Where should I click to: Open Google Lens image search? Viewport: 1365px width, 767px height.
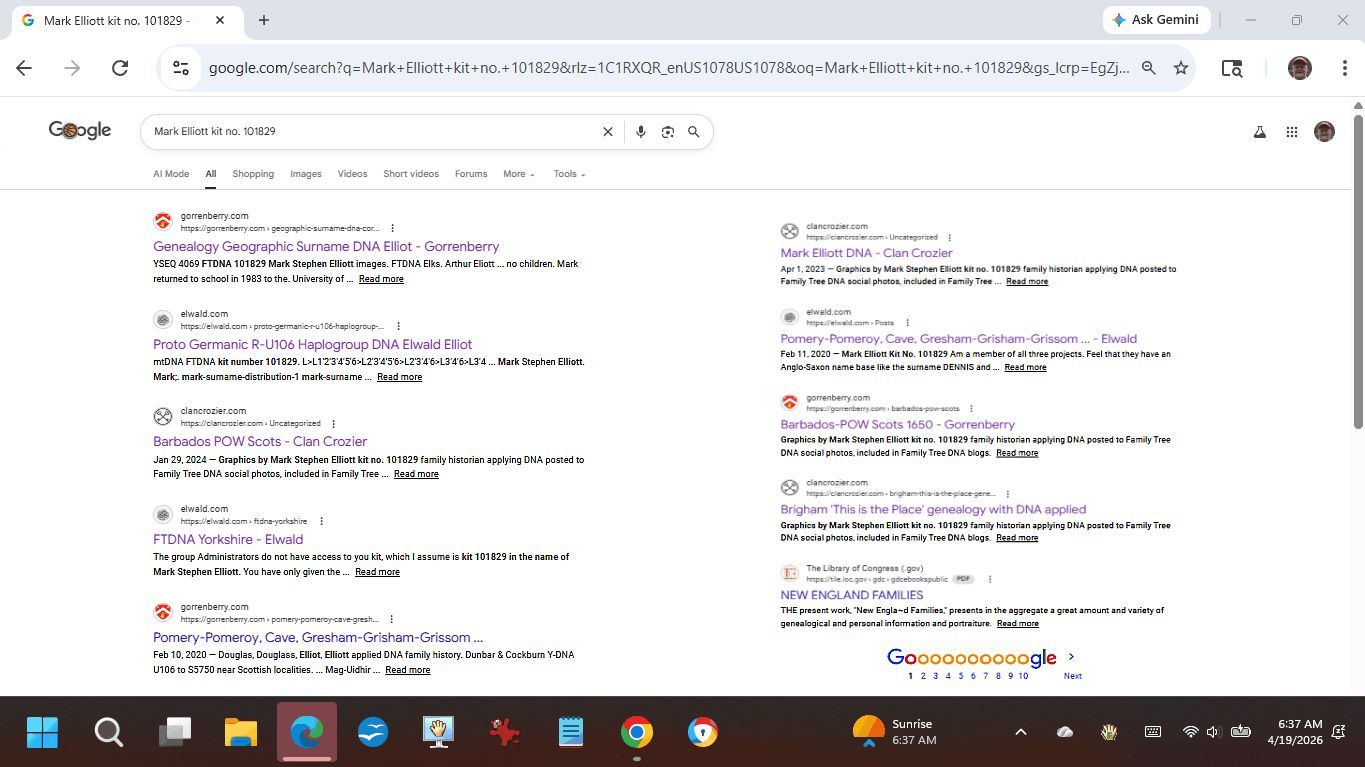(668, 132)
